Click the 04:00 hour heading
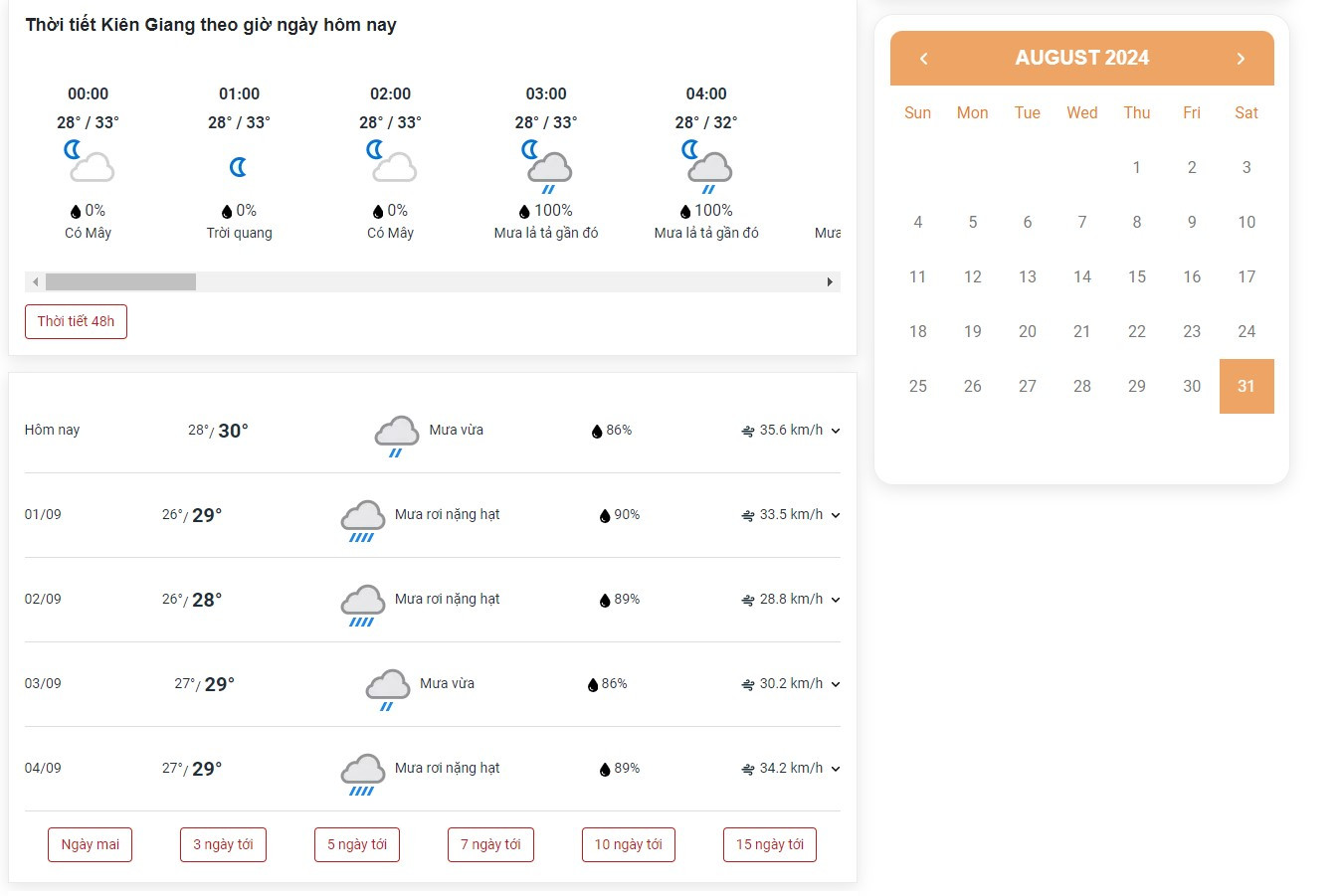 (706, 93)
